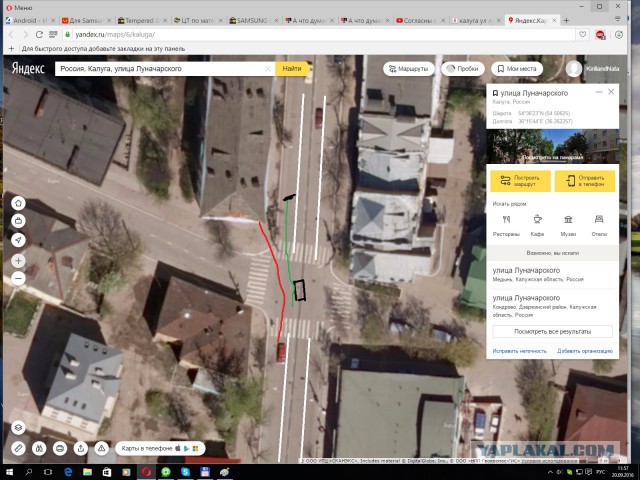Click the Исправить неточность link
Image resolution: width=640 pixels, height=480 pixels.
pyautogui.click(x=519, y=351)
